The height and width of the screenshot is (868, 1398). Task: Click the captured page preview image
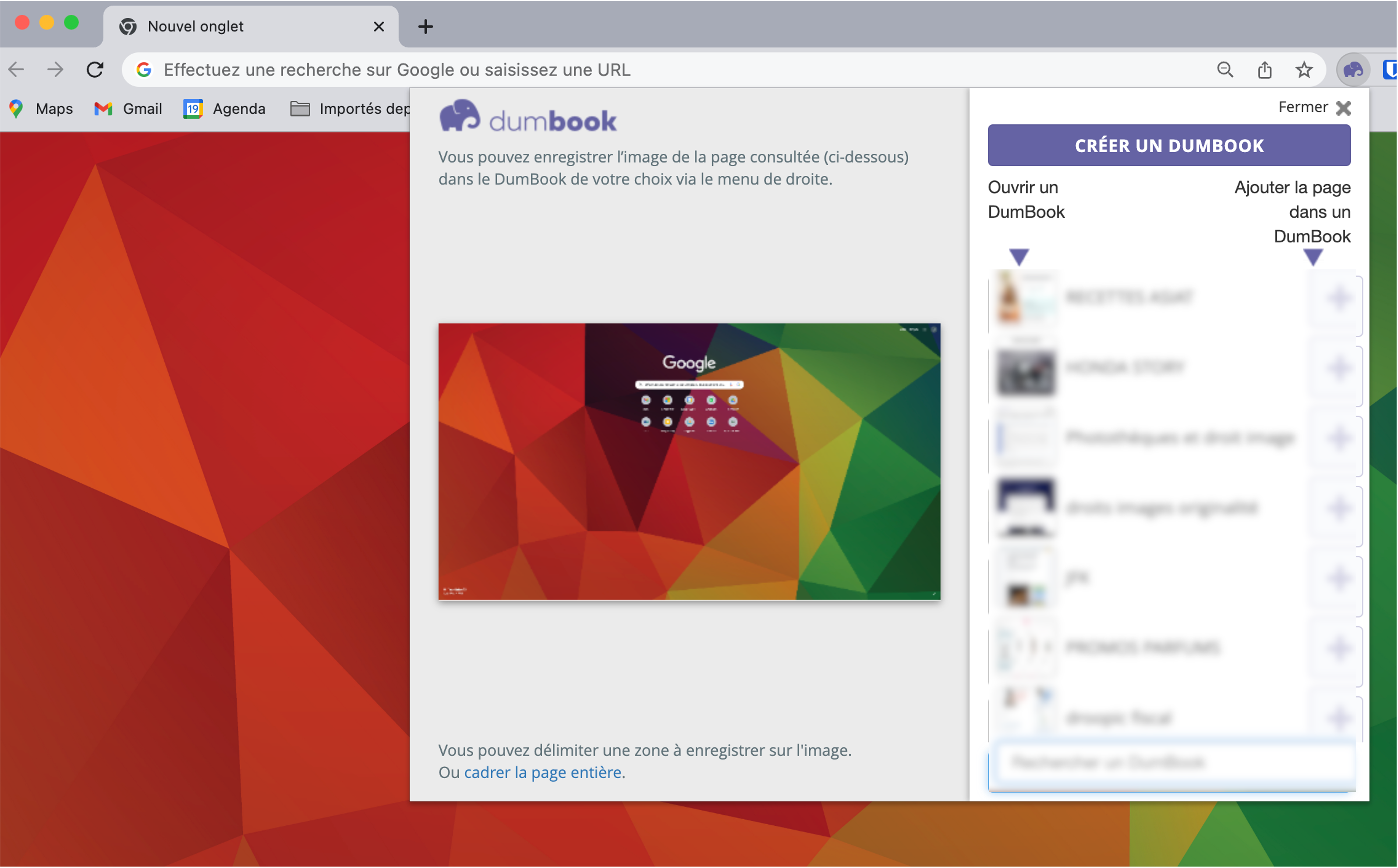(x=689, y=462)
